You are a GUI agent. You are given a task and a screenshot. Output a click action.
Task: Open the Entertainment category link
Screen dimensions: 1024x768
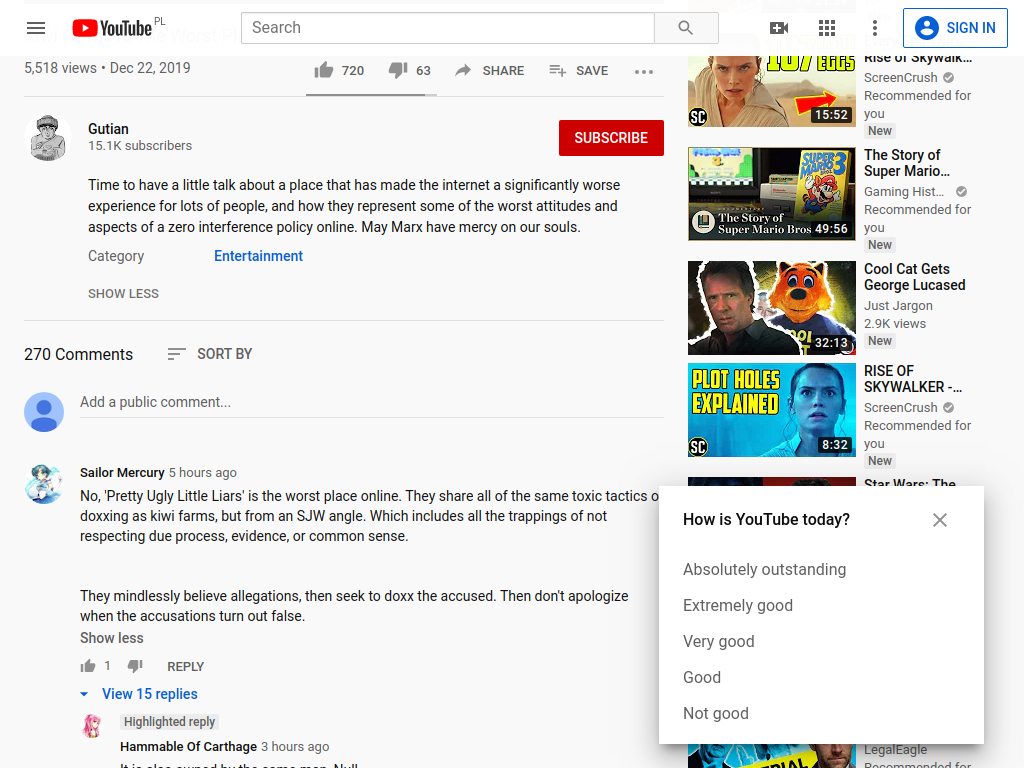coord(259,256)
